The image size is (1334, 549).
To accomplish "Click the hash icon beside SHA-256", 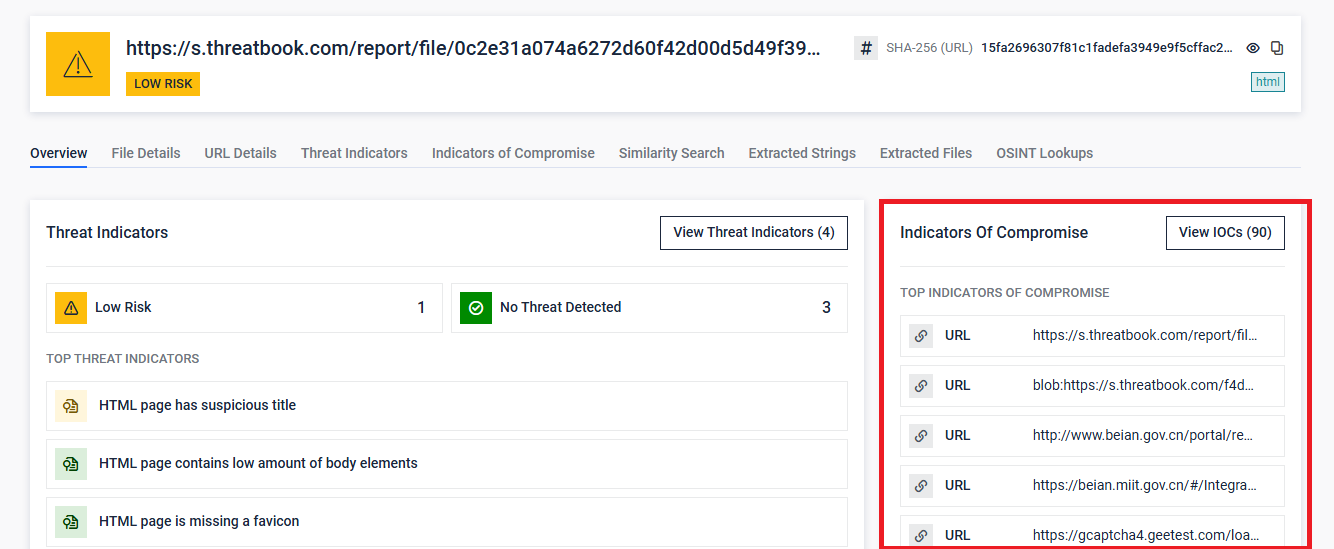I will tap(866, 48).
